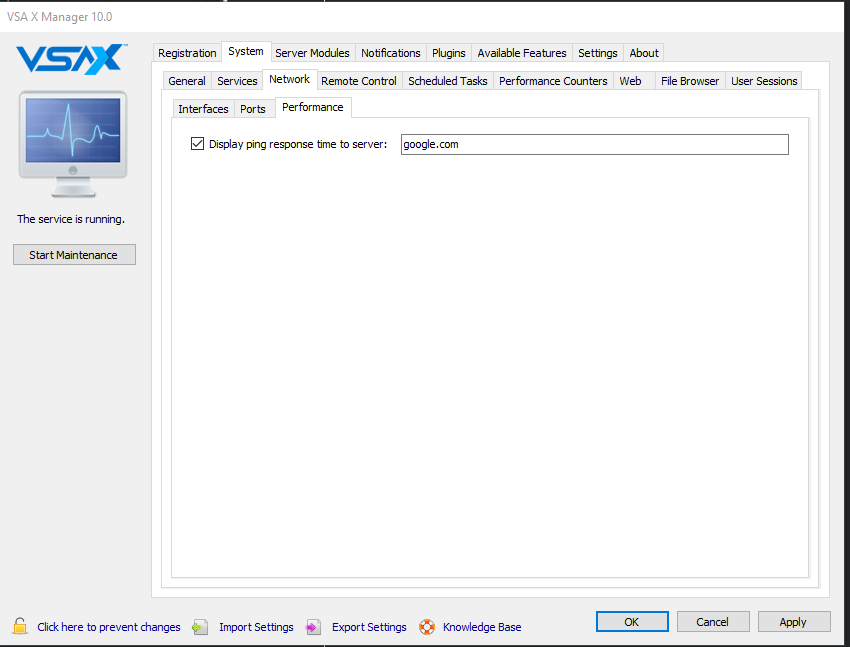Open Performance Counters sub-tab
This screenshot has height=647, width=850.
tap(553, 81)
